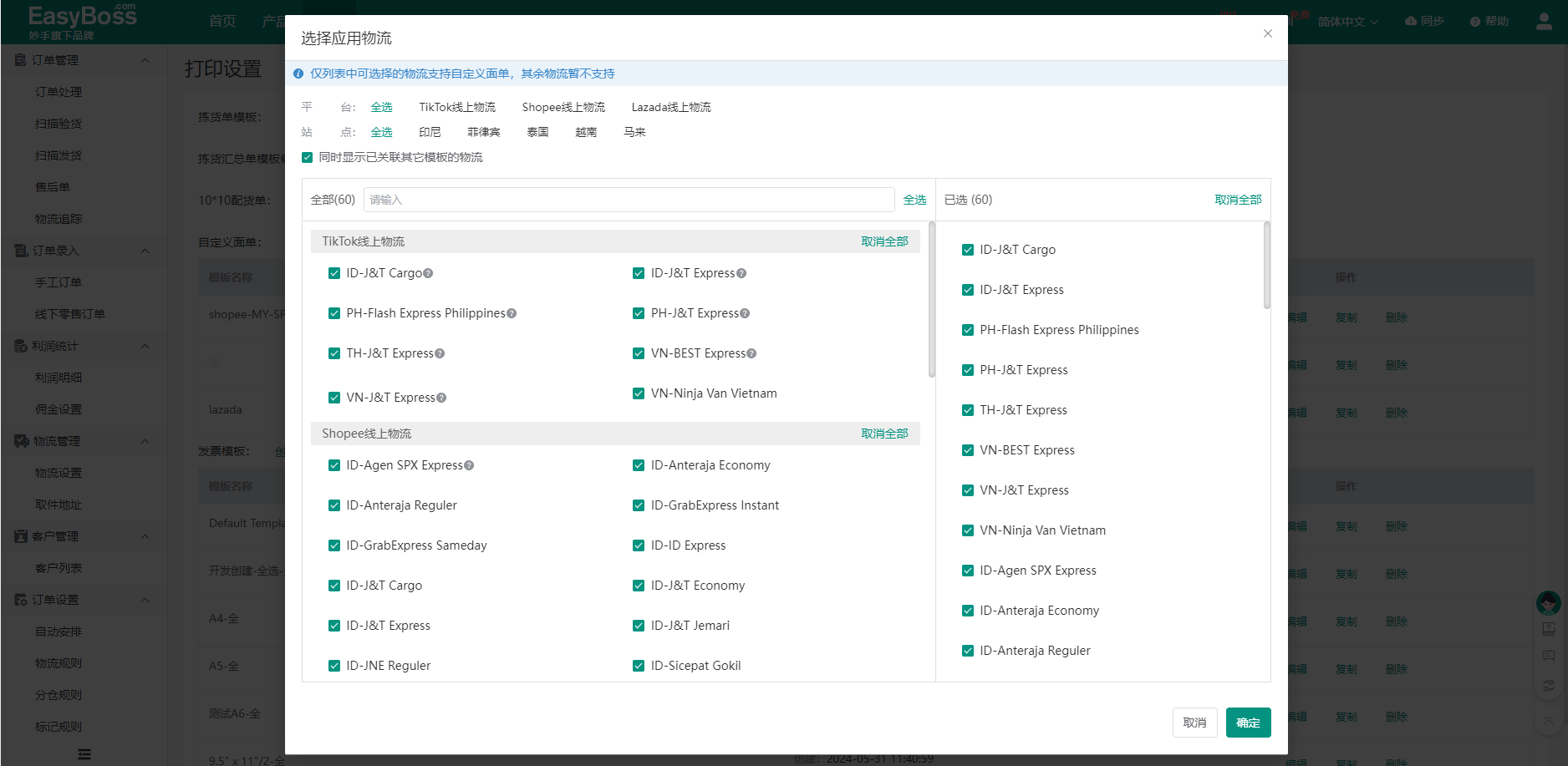The width and height of the screenshot is (1568, 766).
Task: Click the sync cloud icon in header
Action: 1411,21
